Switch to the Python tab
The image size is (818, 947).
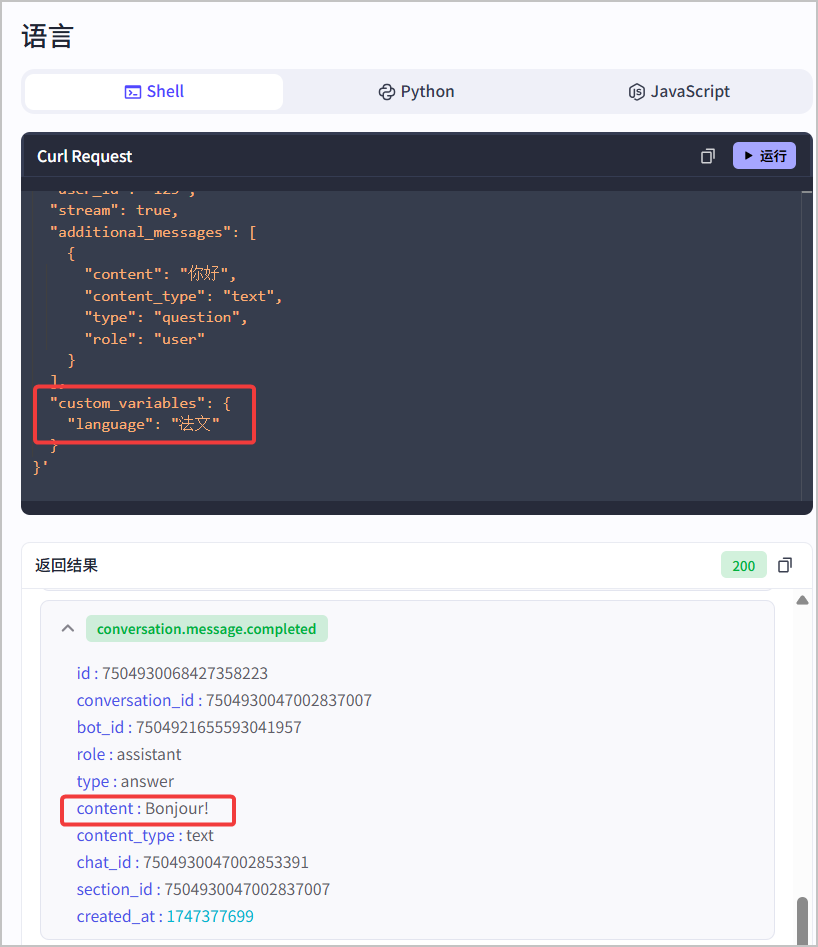point(416,92)
